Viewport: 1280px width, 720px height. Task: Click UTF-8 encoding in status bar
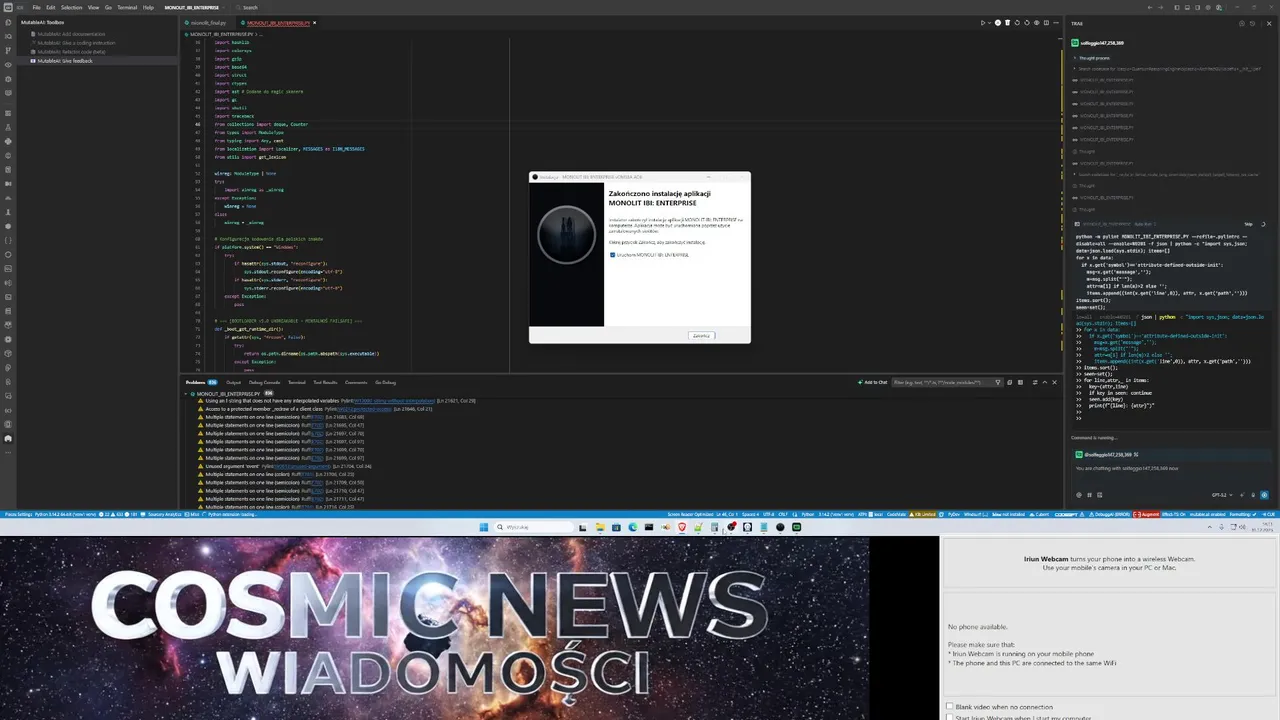768,514
